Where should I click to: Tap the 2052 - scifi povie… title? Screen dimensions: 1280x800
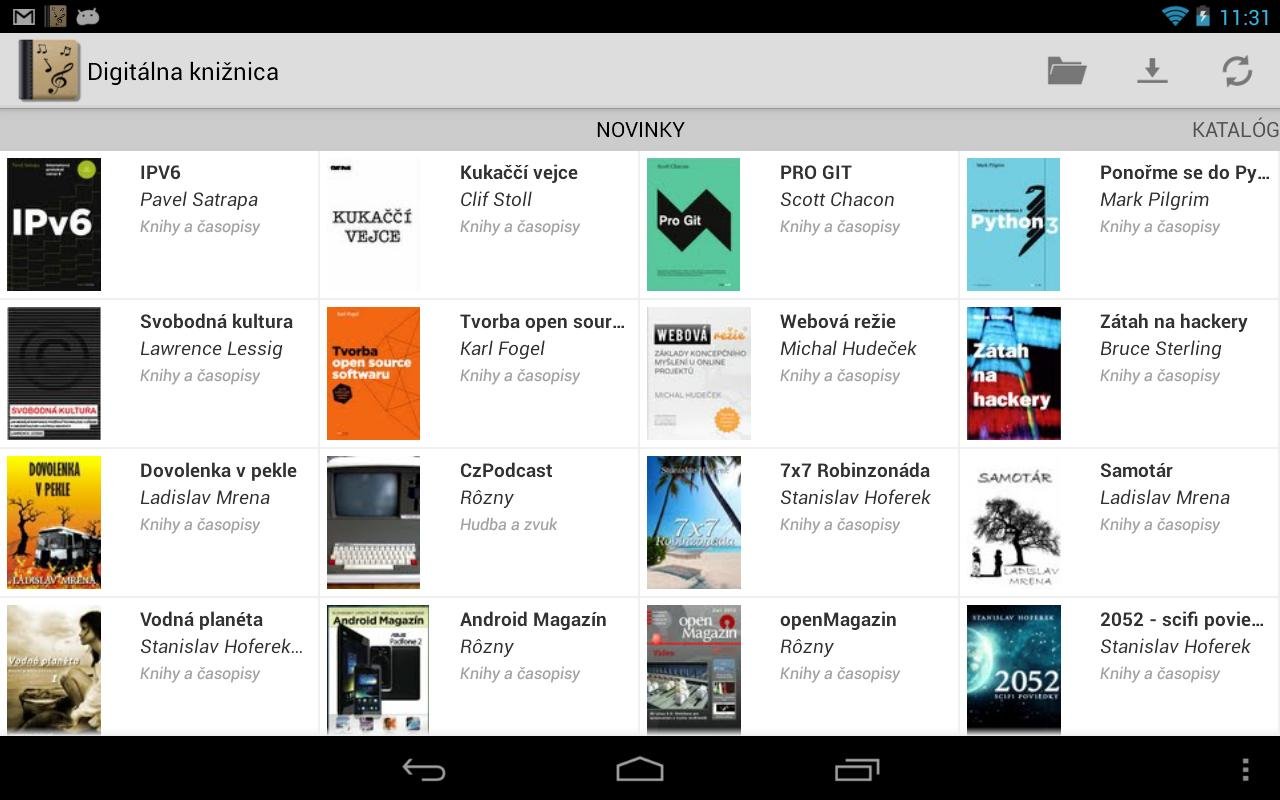[1182, 619]
